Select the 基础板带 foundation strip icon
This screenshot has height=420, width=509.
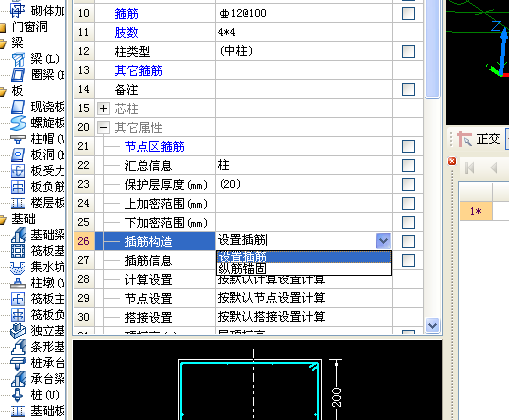click(x=18, y=411)
